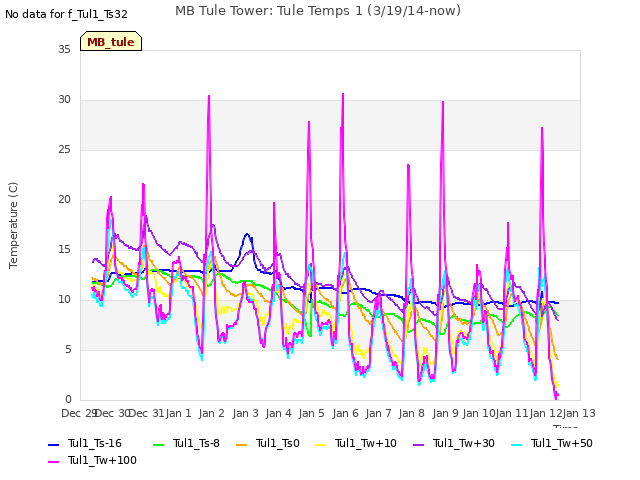Screen dimensions: 640x480
Task: Select the Tul1_Ts-8 legend entry
Action: pos(187,443)
